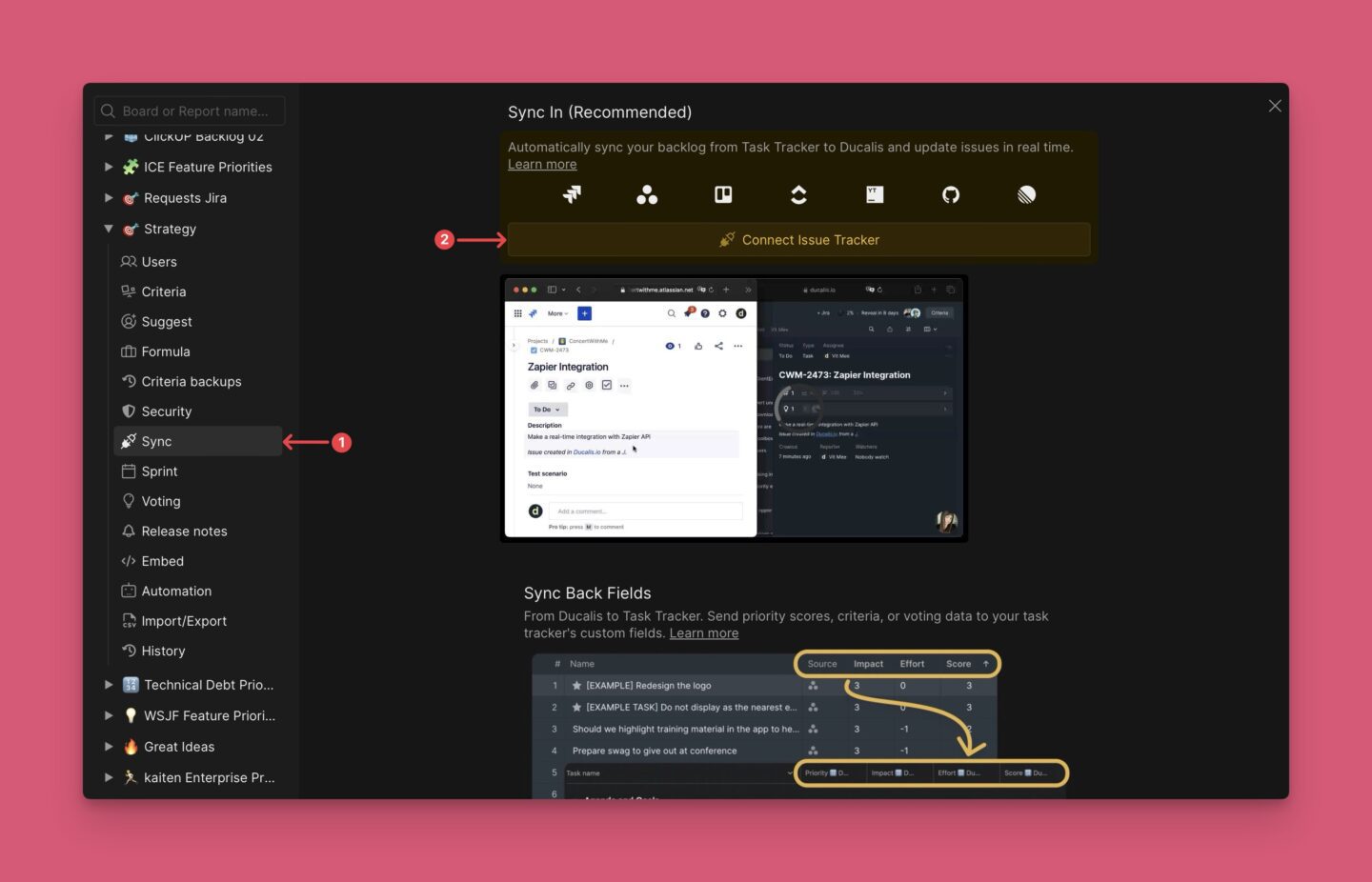The width and height of the screenshot is (1372, 882).
Task: Click the clock icon next to History
Action: [129, 651]
